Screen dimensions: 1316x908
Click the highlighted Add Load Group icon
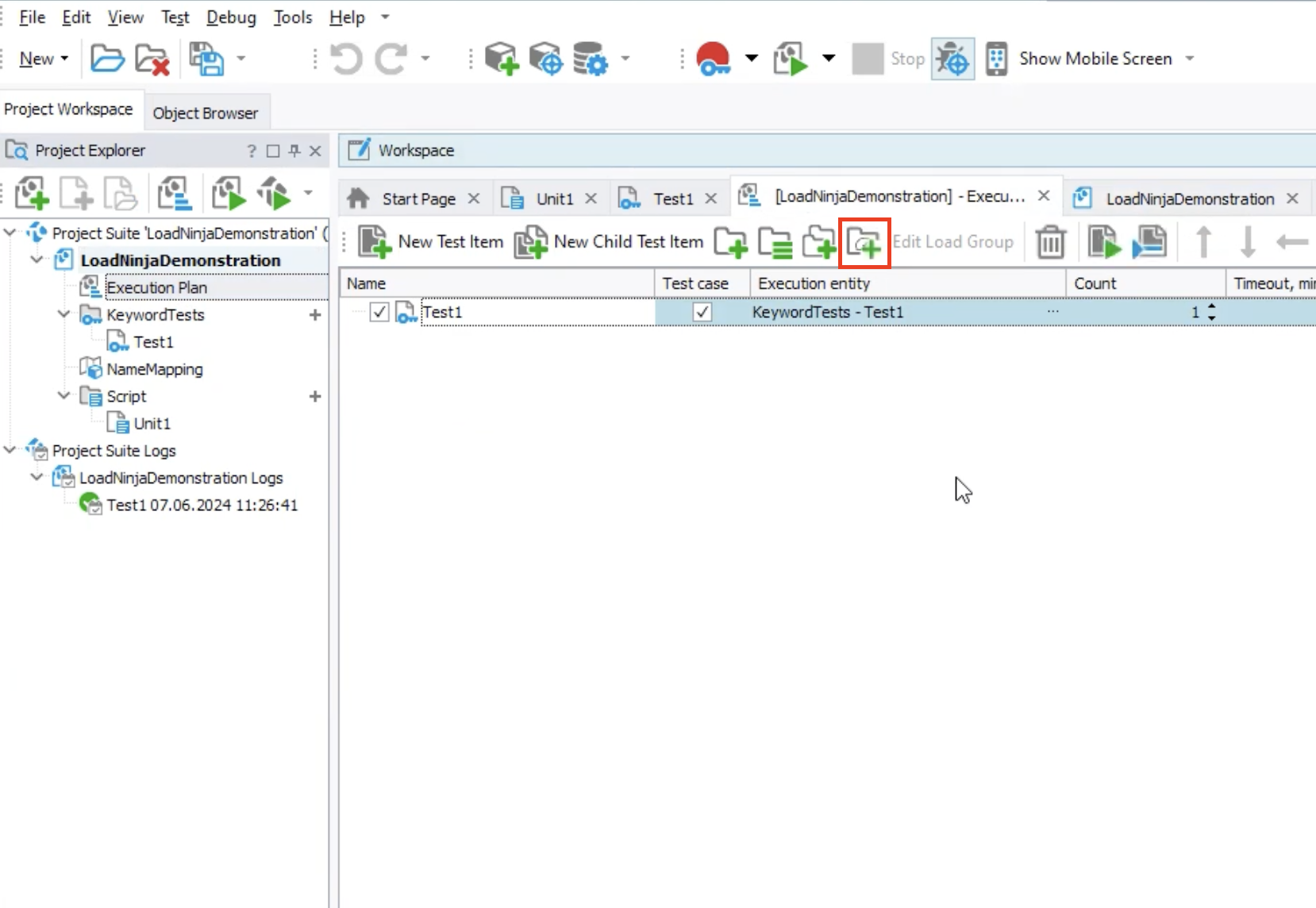point(864,242)
